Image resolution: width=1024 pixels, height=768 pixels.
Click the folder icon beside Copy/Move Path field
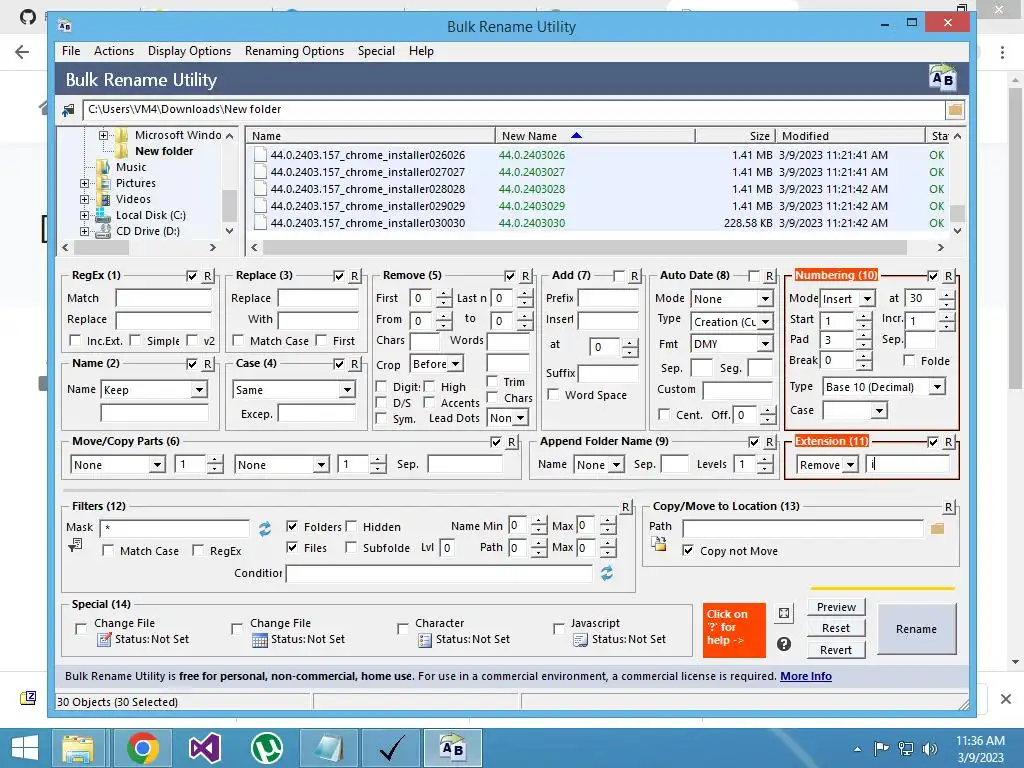938,528
